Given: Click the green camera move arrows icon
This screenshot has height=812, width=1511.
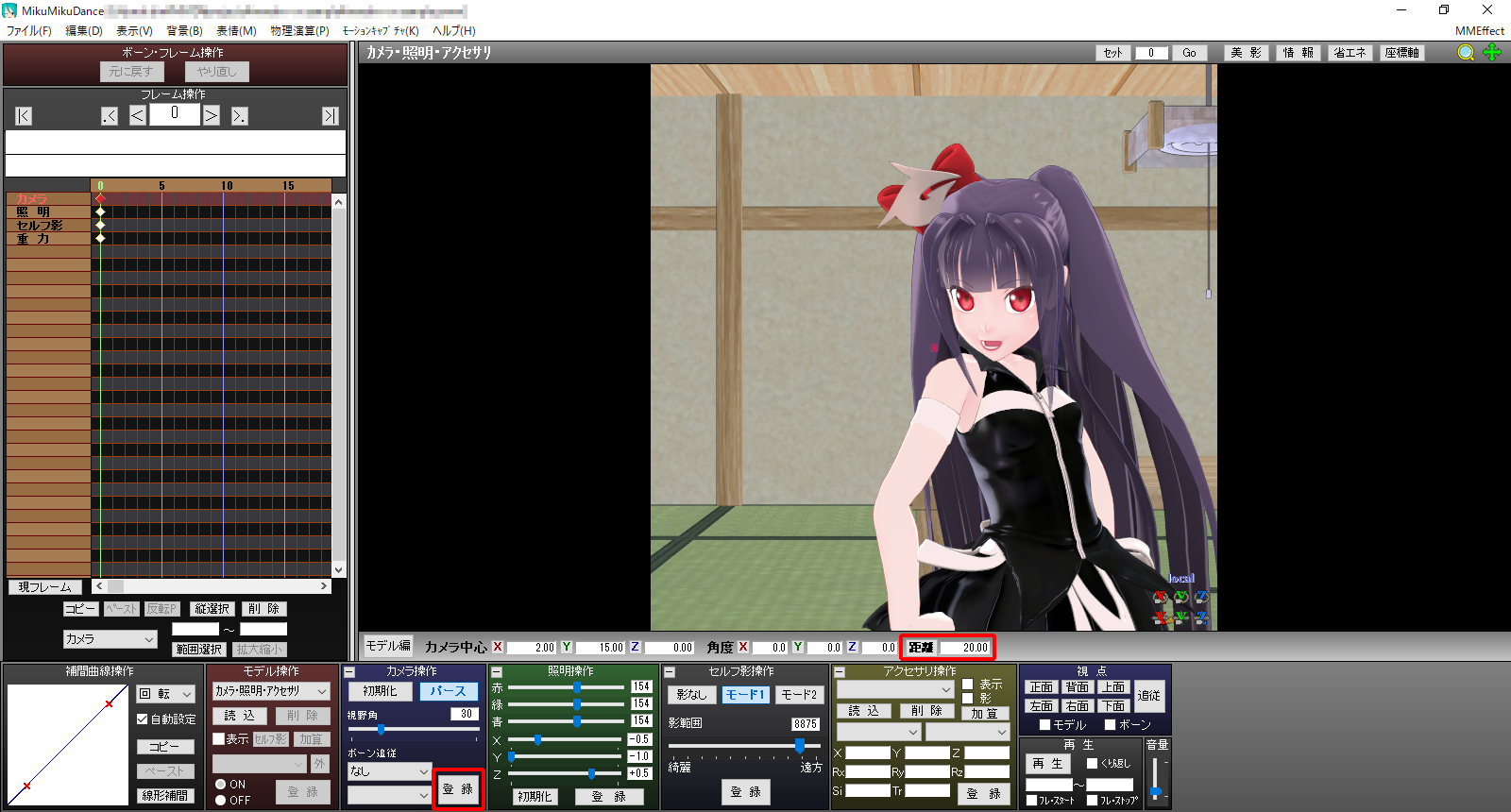Looking at the screenshot, I should coord(1492,52).
